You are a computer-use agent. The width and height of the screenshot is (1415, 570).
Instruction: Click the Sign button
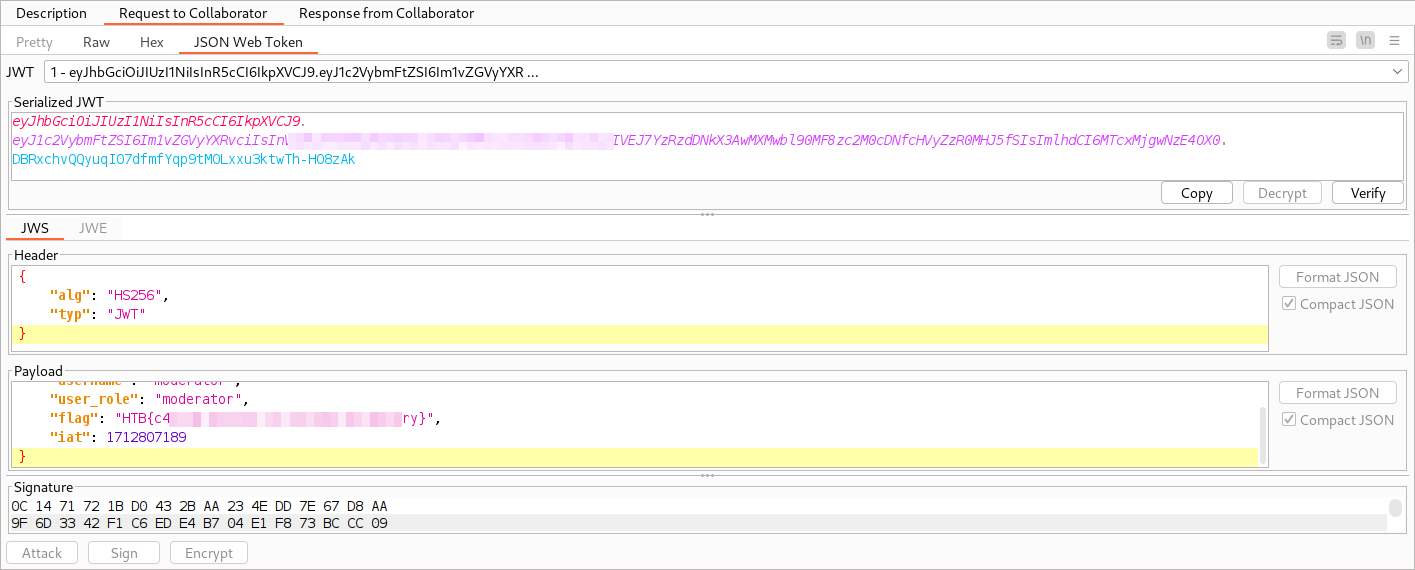[125, 553]
